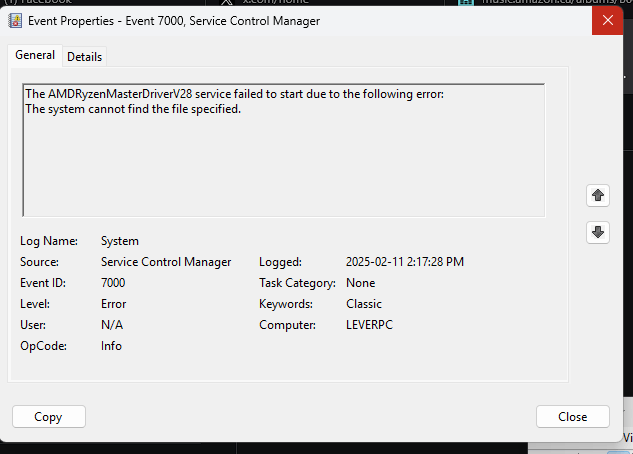
Task: Dismiss dialog with the Close button
Action: pyautogui.click(x=572, y=416)
